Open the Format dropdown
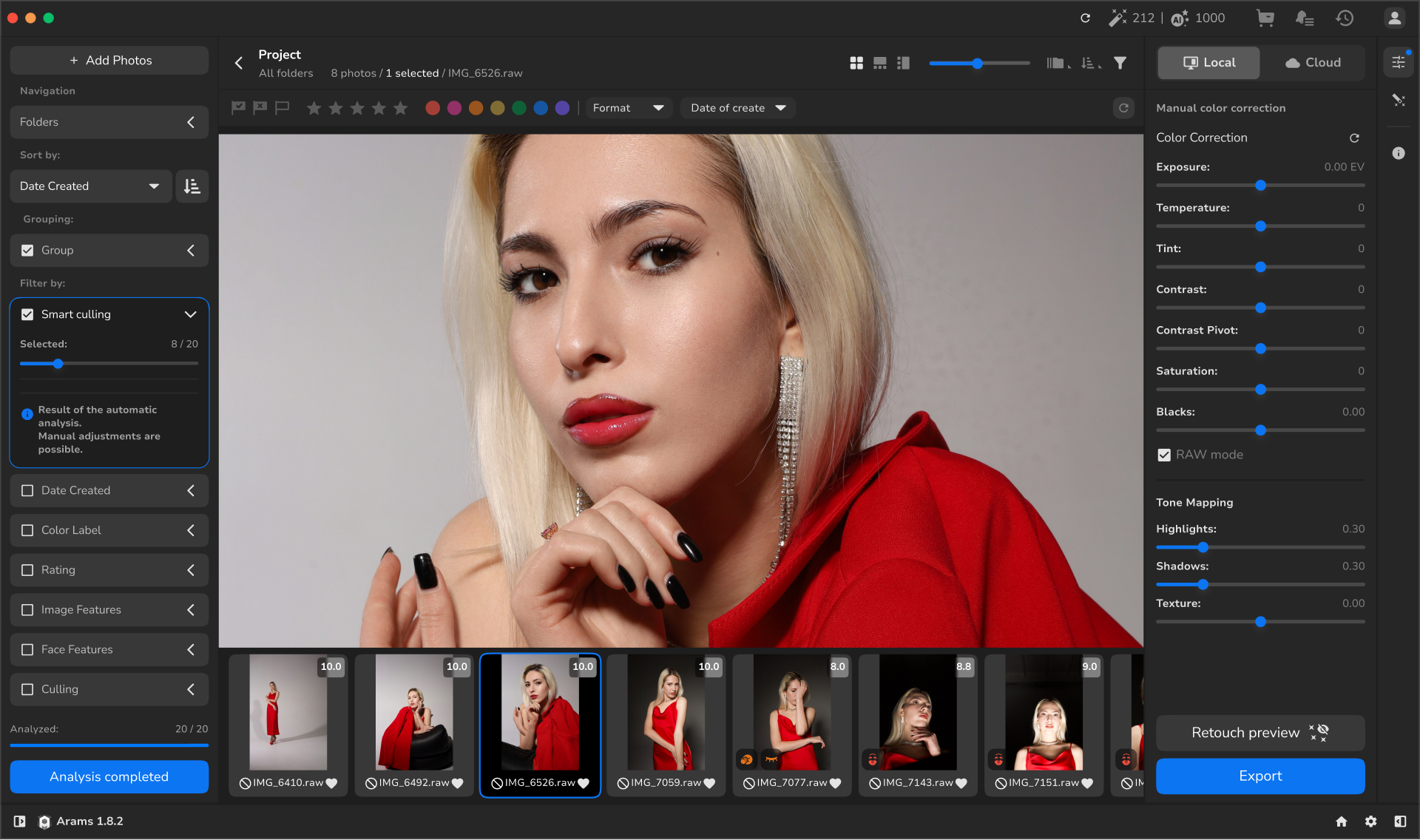 pyautogui.click(x=628, y=108)
